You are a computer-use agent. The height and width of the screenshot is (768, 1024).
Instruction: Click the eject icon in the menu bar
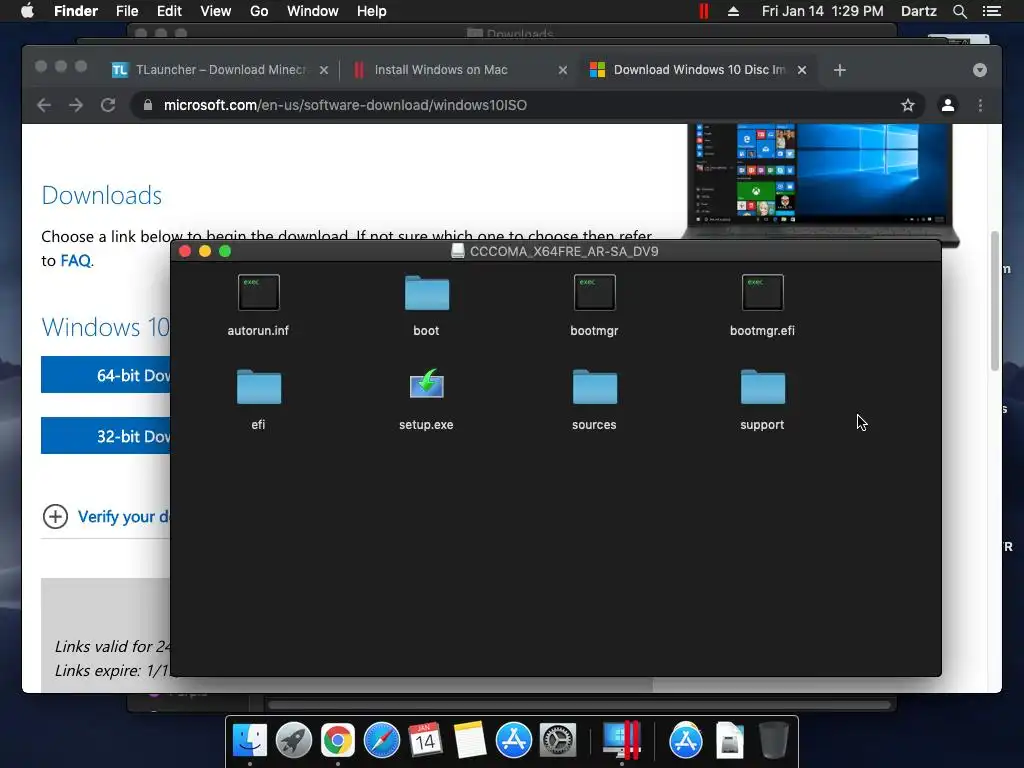(x=733, y=11)
